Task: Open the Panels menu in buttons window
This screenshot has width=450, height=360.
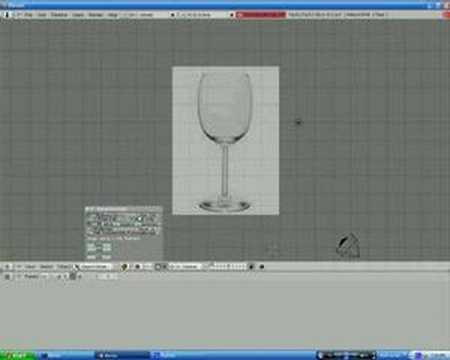Action: click(32, 276)
